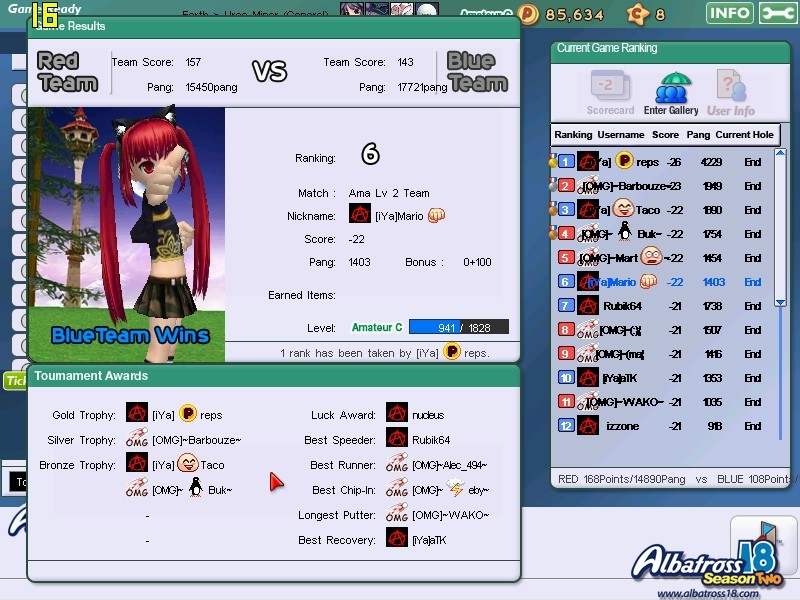
Task: Click the Enter Gallery icon
Action: click(671, 93)
